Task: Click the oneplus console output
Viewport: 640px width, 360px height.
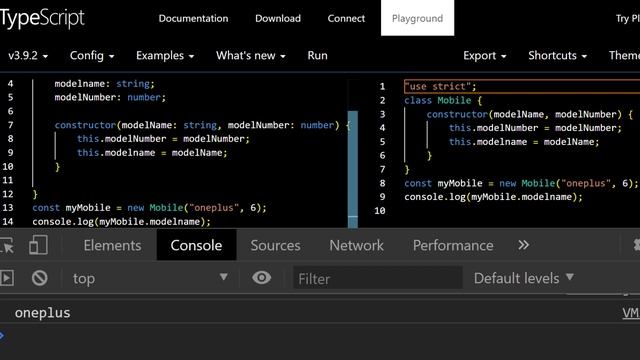Action: [x=42, y=313]
